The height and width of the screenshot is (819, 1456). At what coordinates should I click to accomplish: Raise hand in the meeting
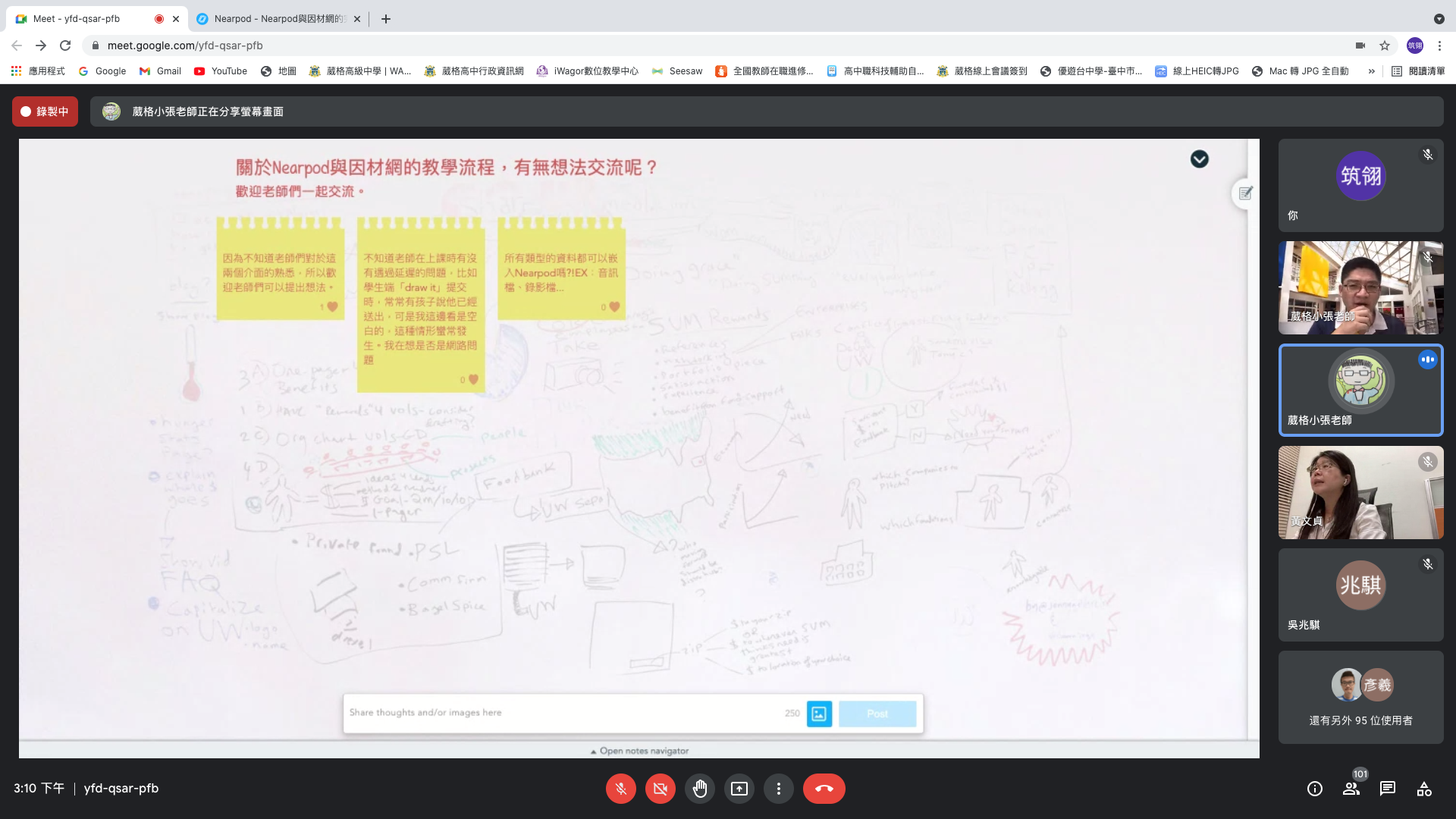(699, 789)
